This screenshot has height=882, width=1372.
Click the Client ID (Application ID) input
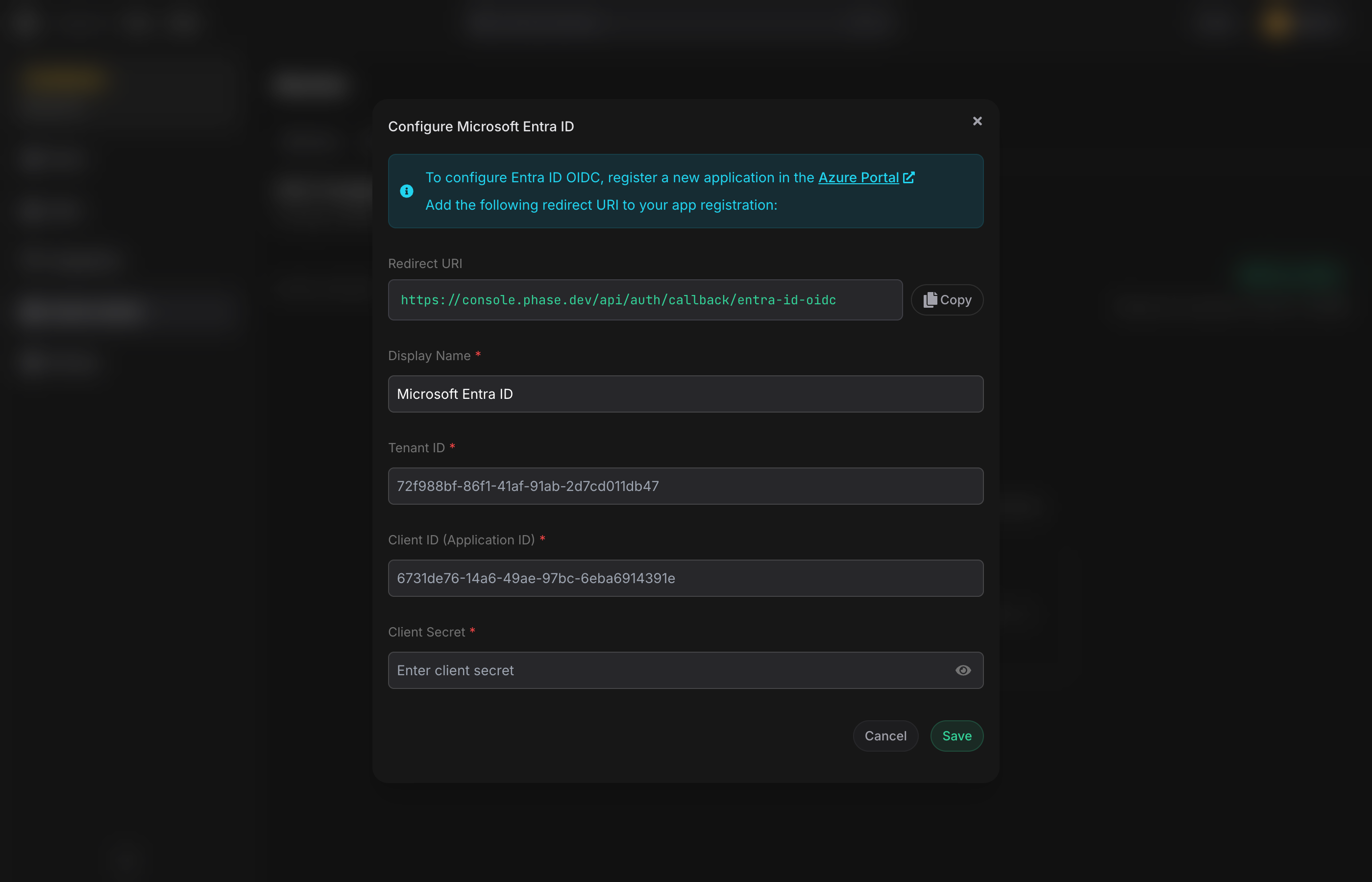tap(686, 578)
